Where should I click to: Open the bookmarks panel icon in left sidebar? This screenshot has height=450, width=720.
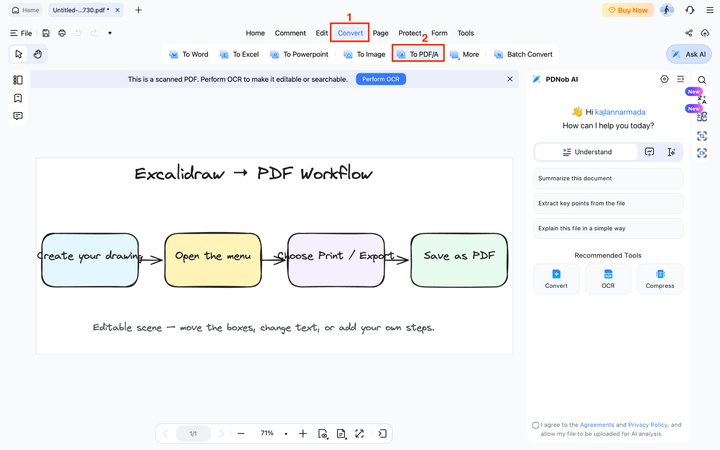coord(18,98)
